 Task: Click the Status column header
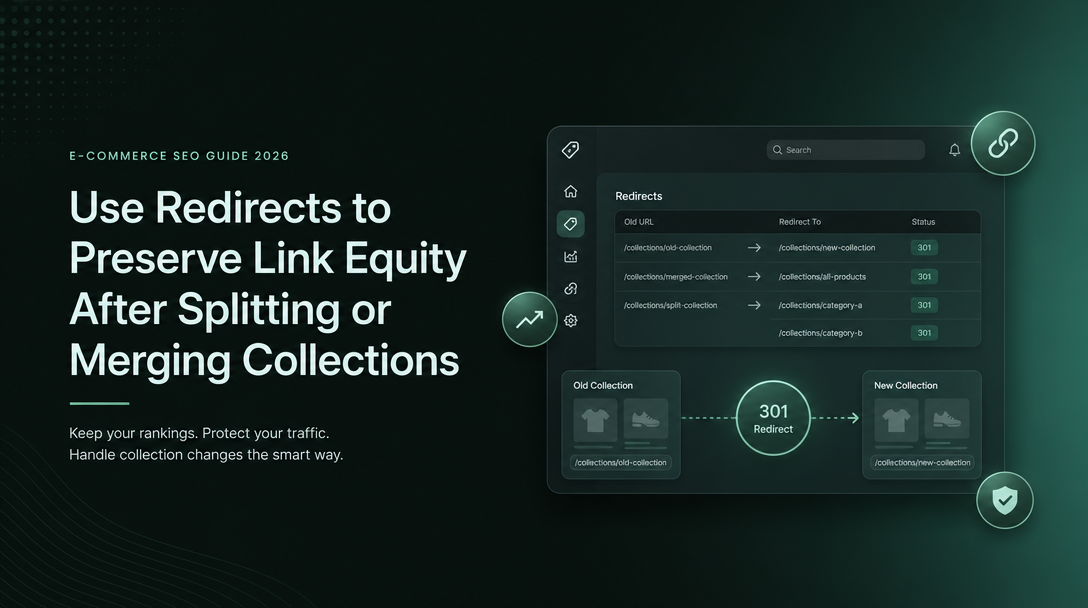[x=923, y=222]
